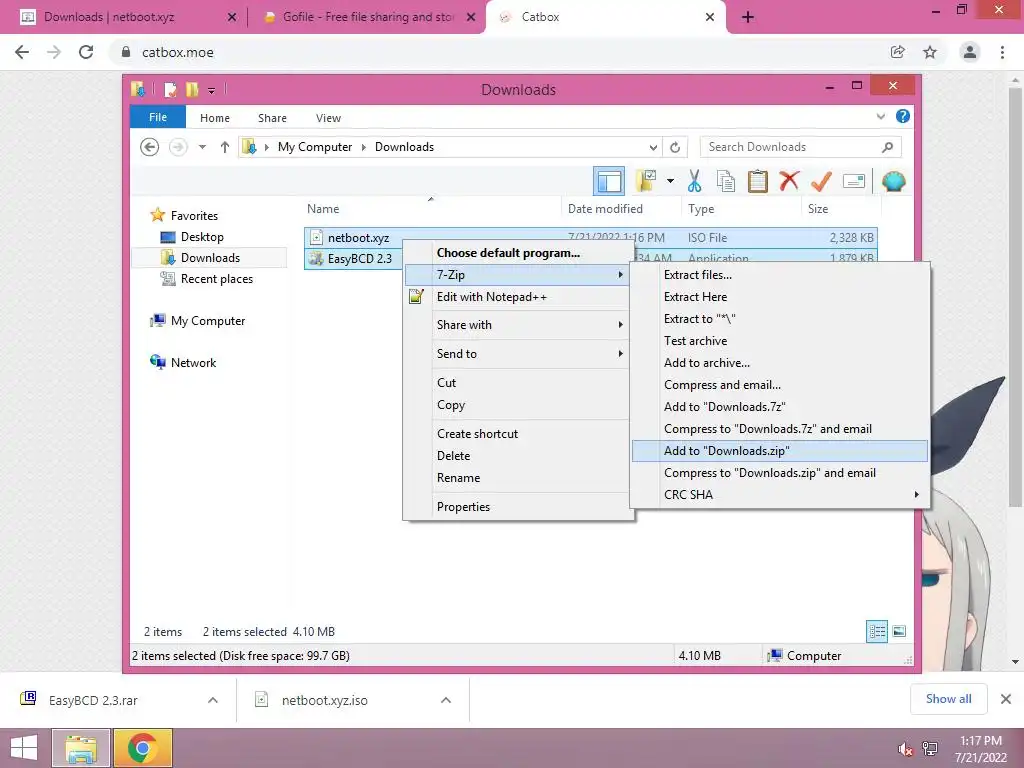Expand the 'Send to' submenu

[x=519, y=353]
